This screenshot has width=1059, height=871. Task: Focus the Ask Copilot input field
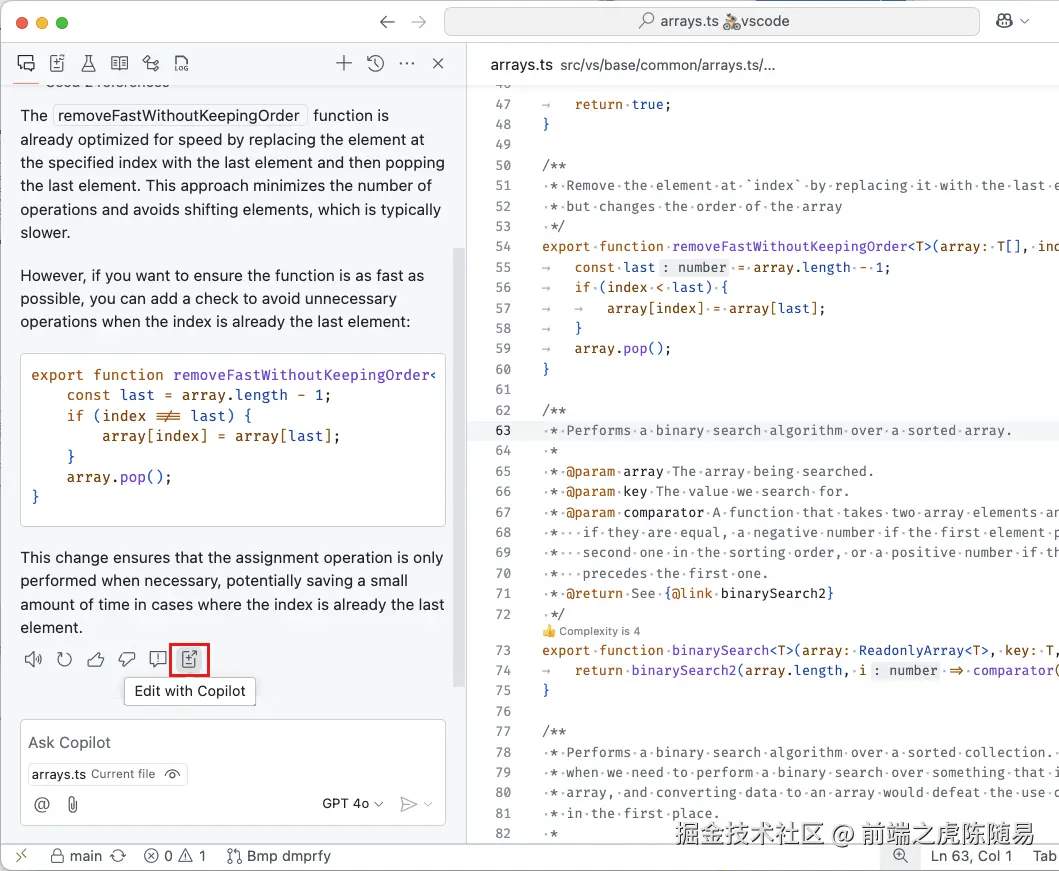232,743
